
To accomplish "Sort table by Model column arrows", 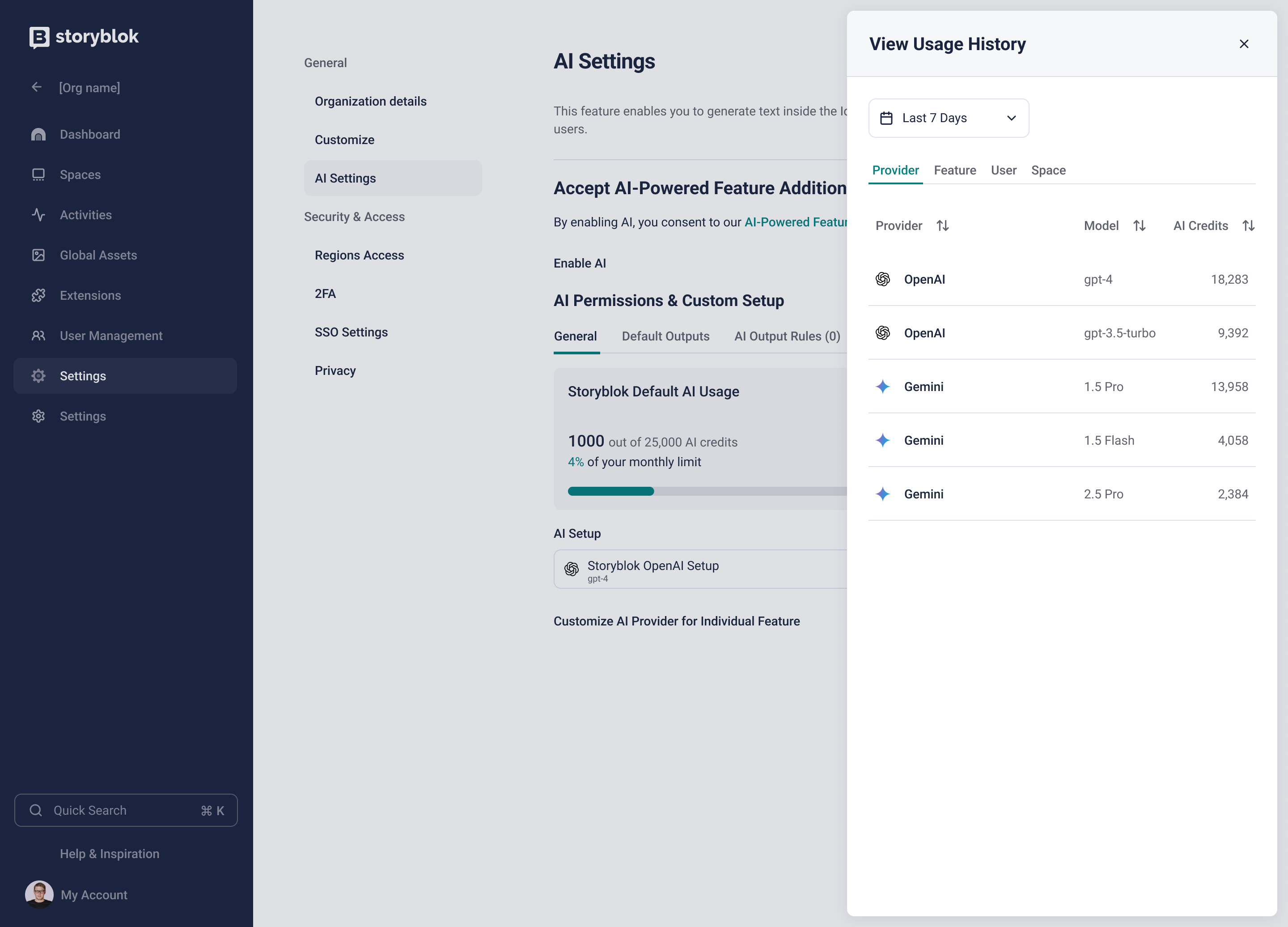I will (x=1139, y=225).
